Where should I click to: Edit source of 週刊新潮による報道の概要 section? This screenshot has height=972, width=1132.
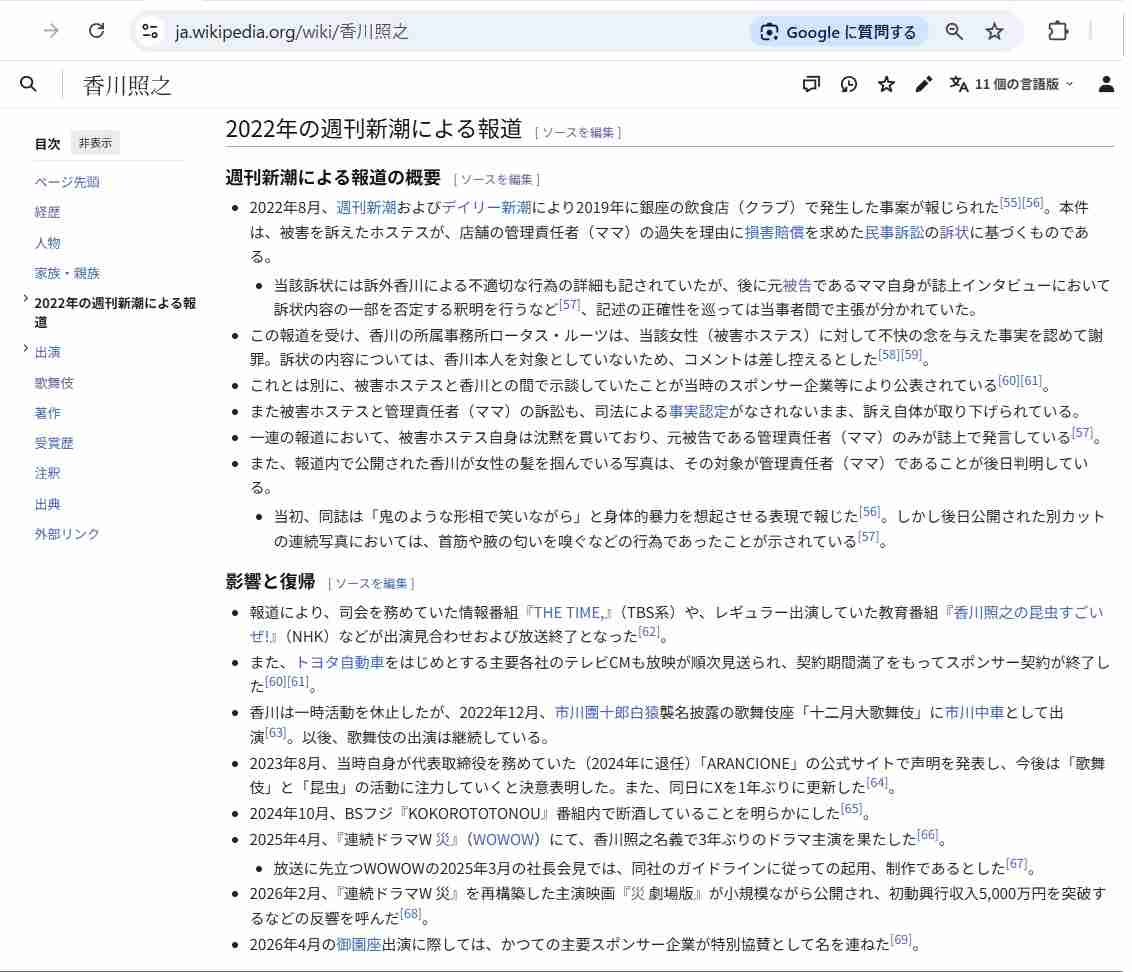click(x=497, y=179)
